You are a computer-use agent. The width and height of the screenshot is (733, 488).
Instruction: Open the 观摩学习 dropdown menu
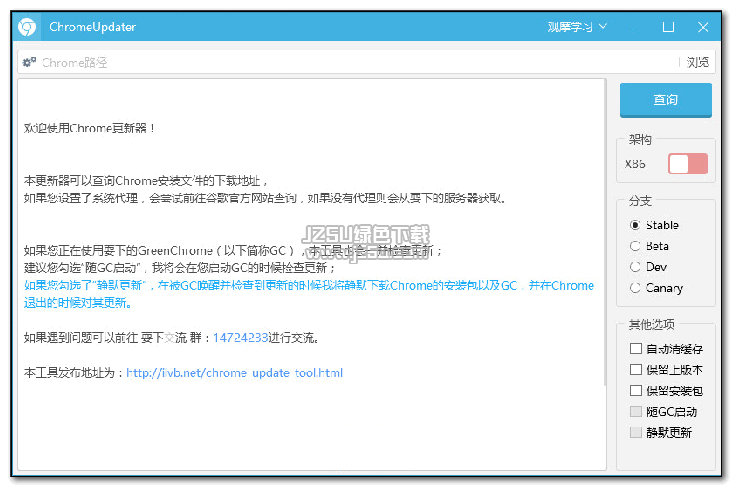click(x=577, y=27)
